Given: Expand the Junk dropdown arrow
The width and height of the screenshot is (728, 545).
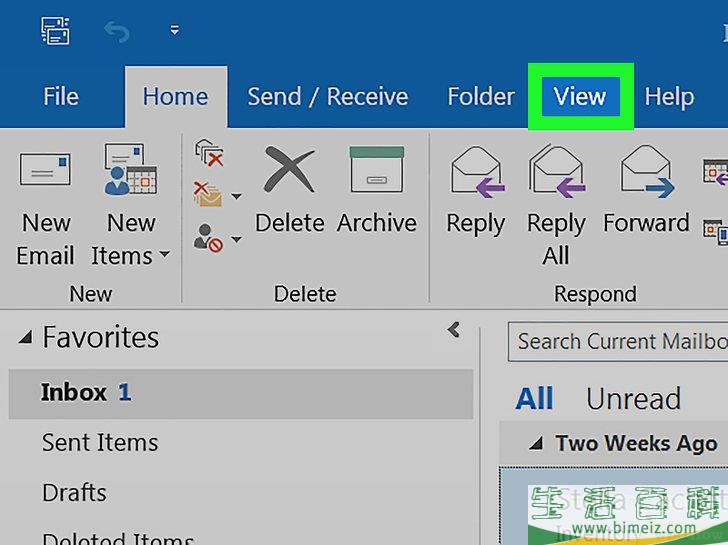Looking at the screenshot, I should [x=236, y=239].
